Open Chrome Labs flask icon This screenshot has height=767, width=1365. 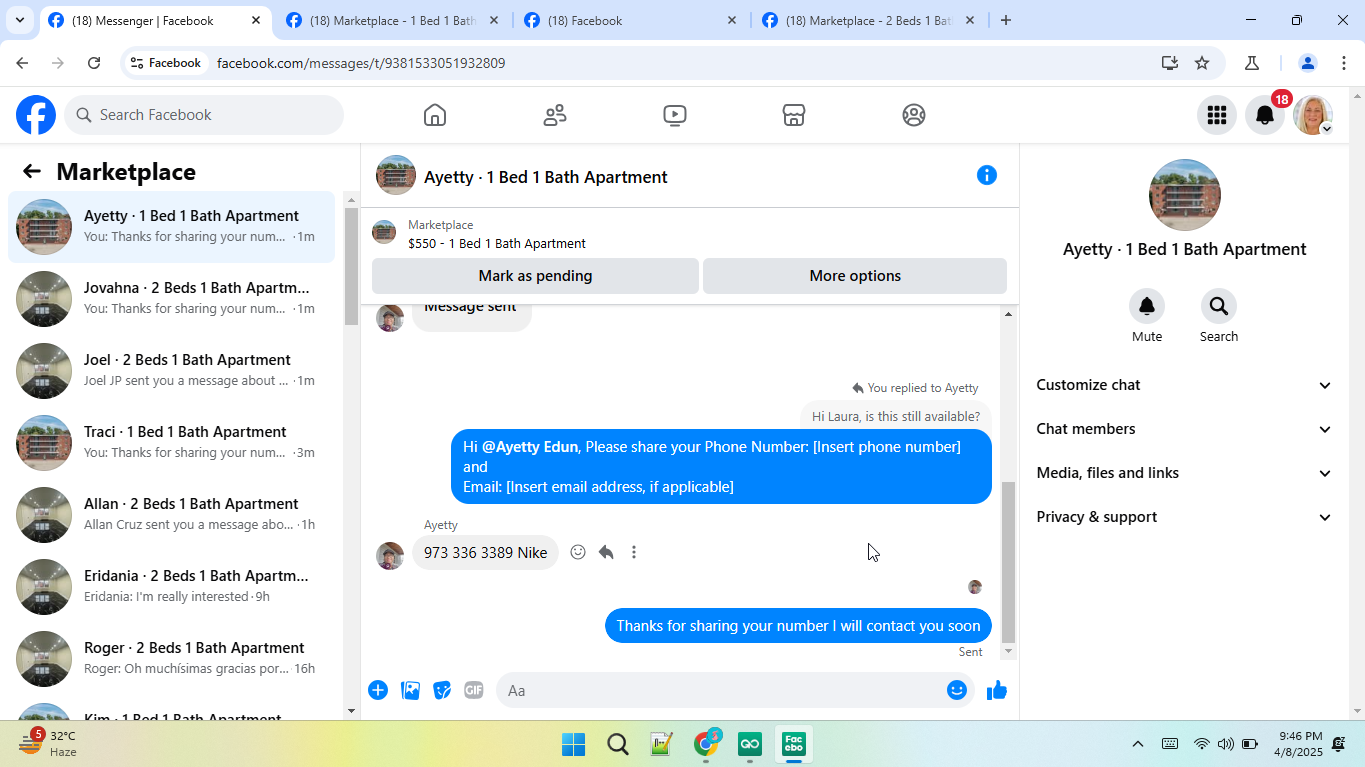1252,63
